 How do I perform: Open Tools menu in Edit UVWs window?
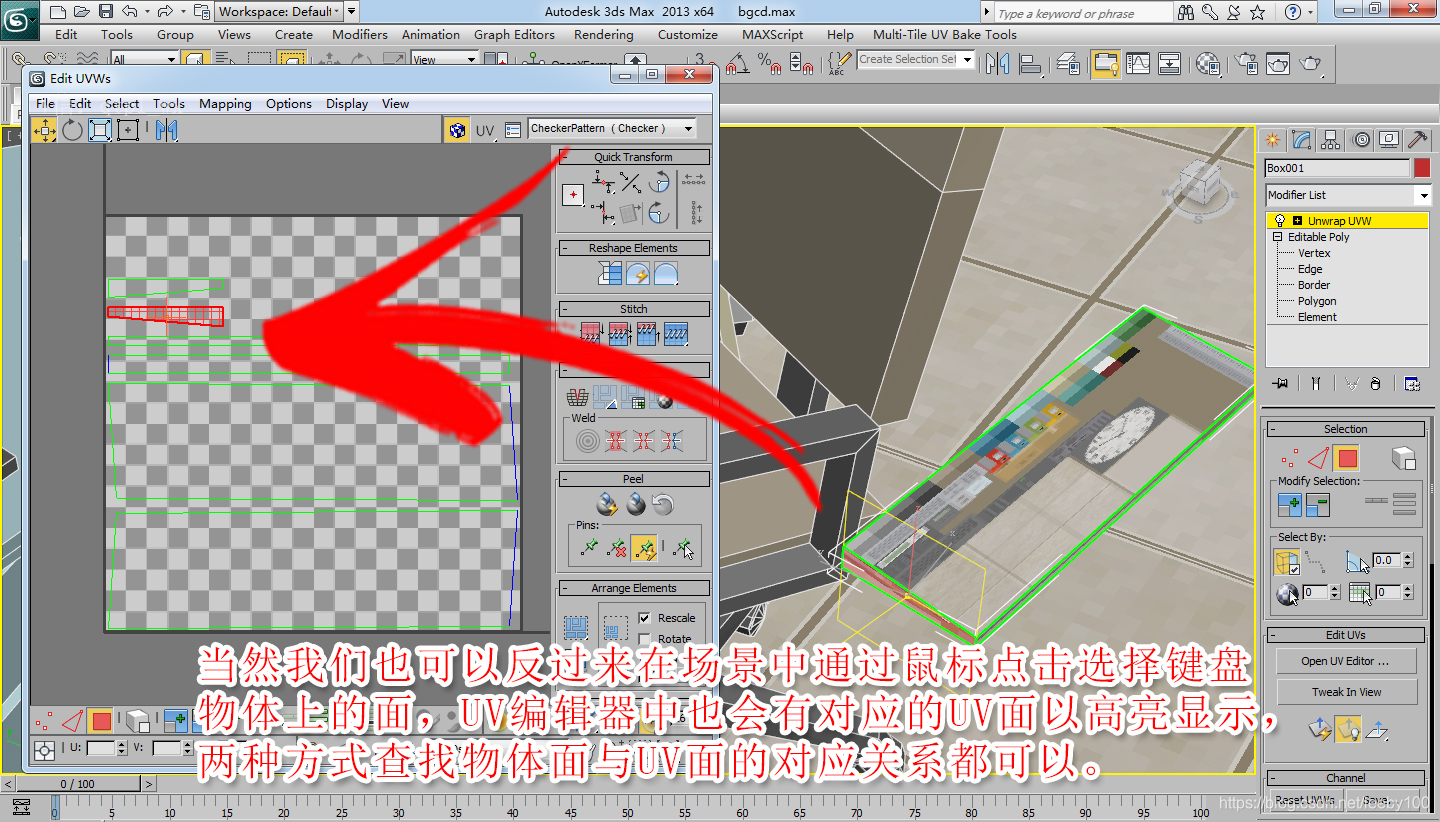169,104
